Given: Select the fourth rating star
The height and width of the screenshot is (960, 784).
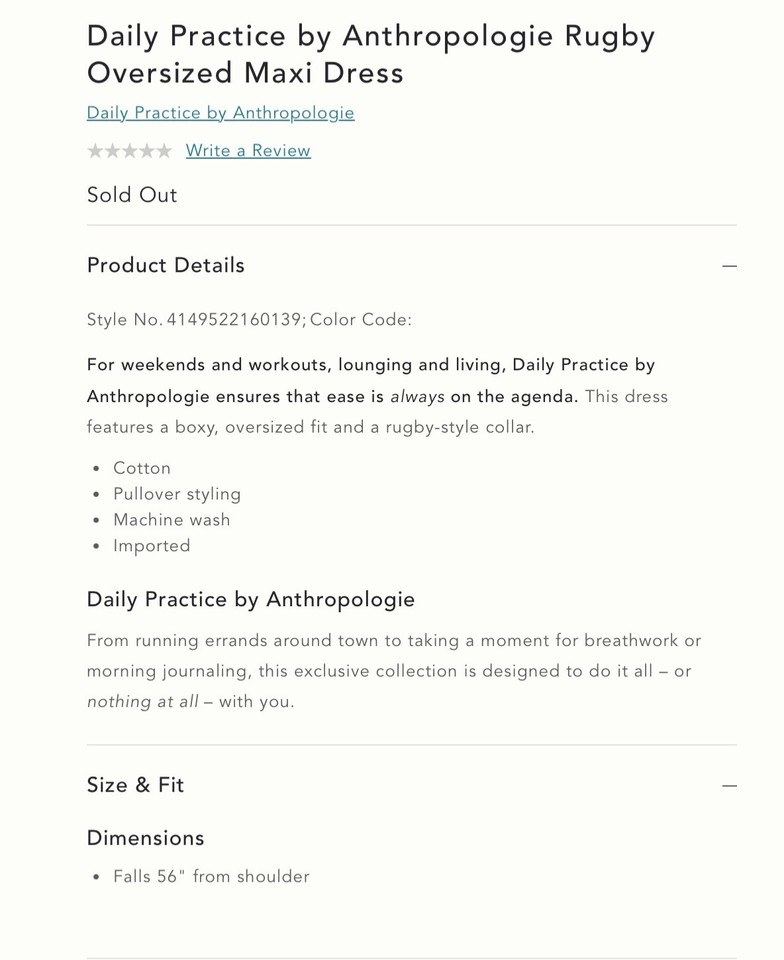Looking at the screenshot, I should [147, 151].
